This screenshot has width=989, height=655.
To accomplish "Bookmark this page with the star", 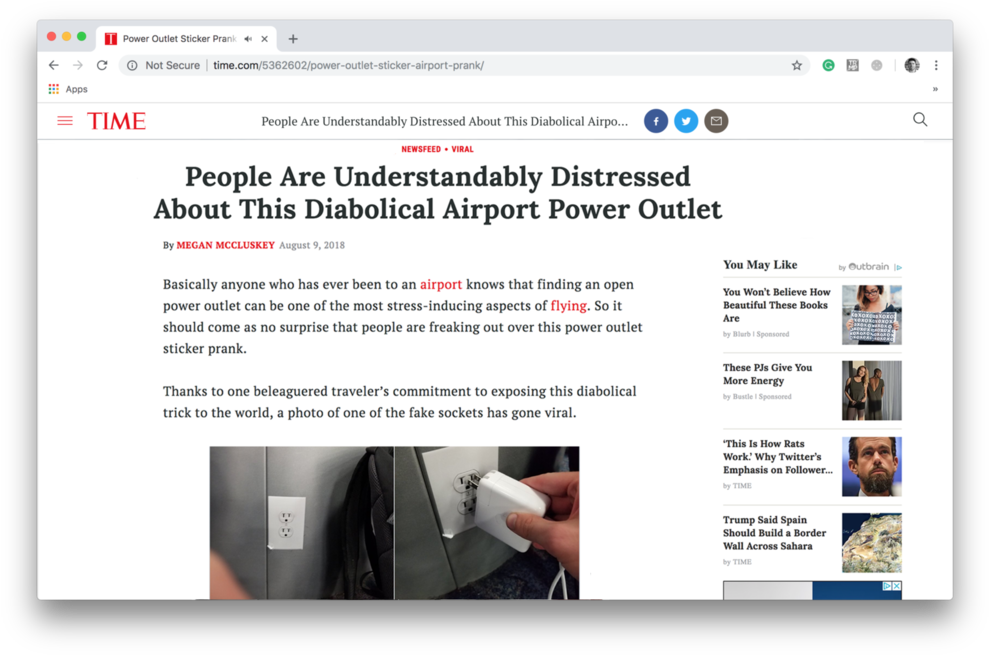I will [797, 65].
